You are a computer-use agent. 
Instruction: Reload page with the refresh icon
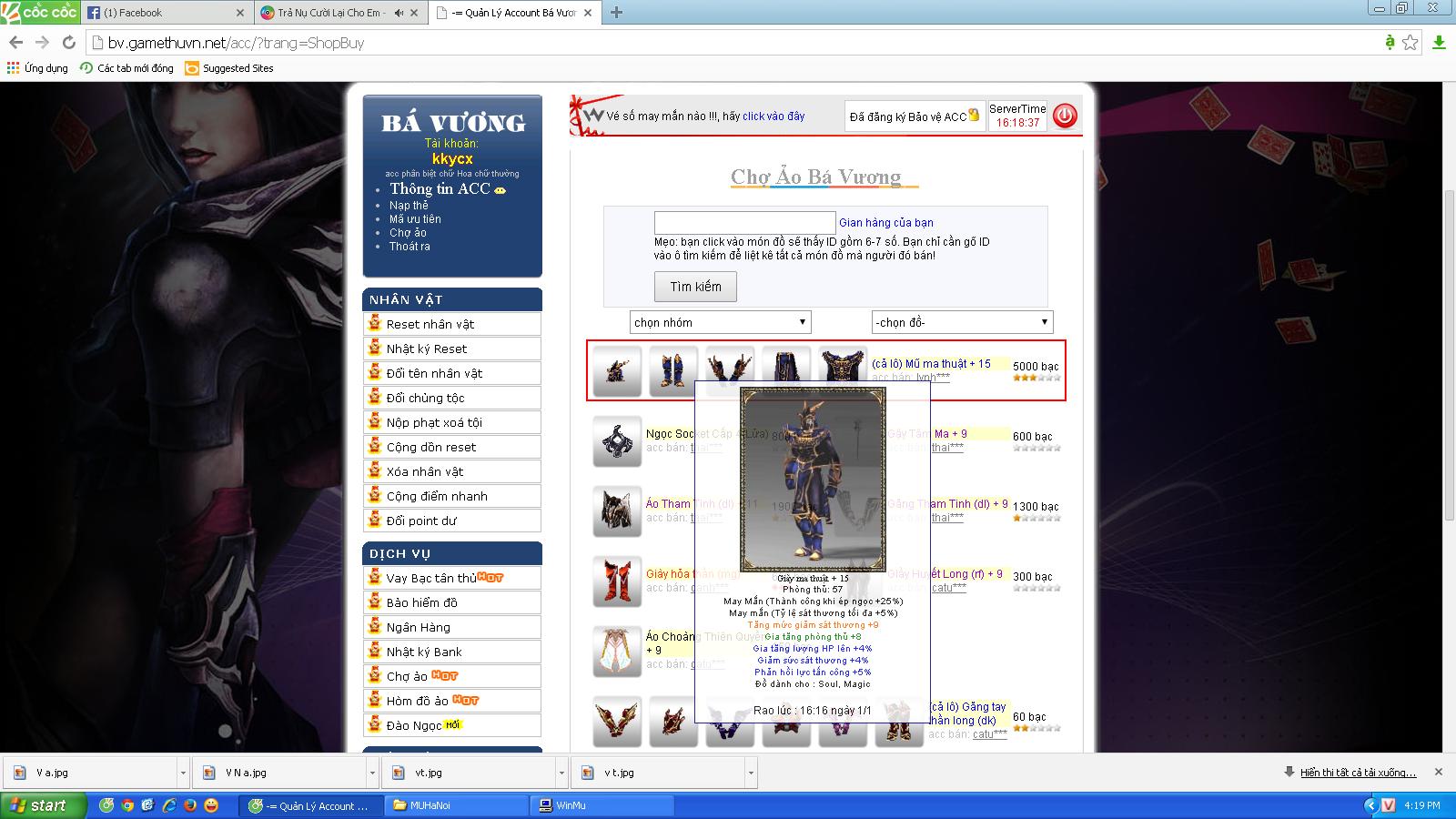(68, 43)
